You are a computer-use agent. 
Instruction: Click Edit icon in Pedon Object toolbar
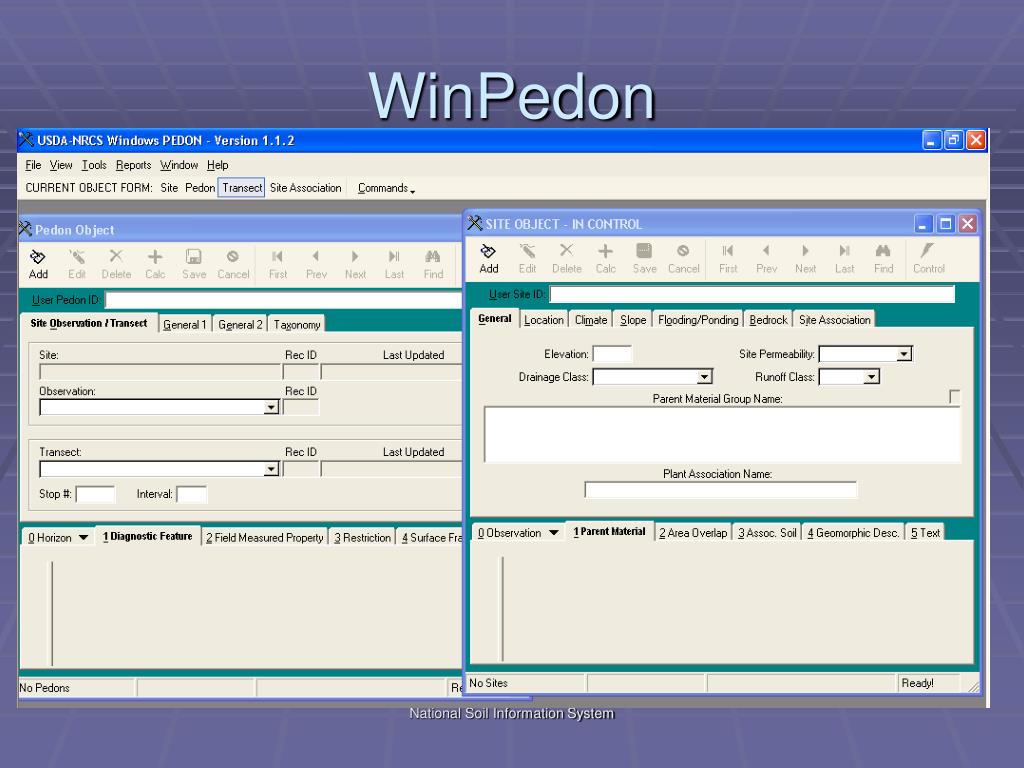[x=76, y=257]
